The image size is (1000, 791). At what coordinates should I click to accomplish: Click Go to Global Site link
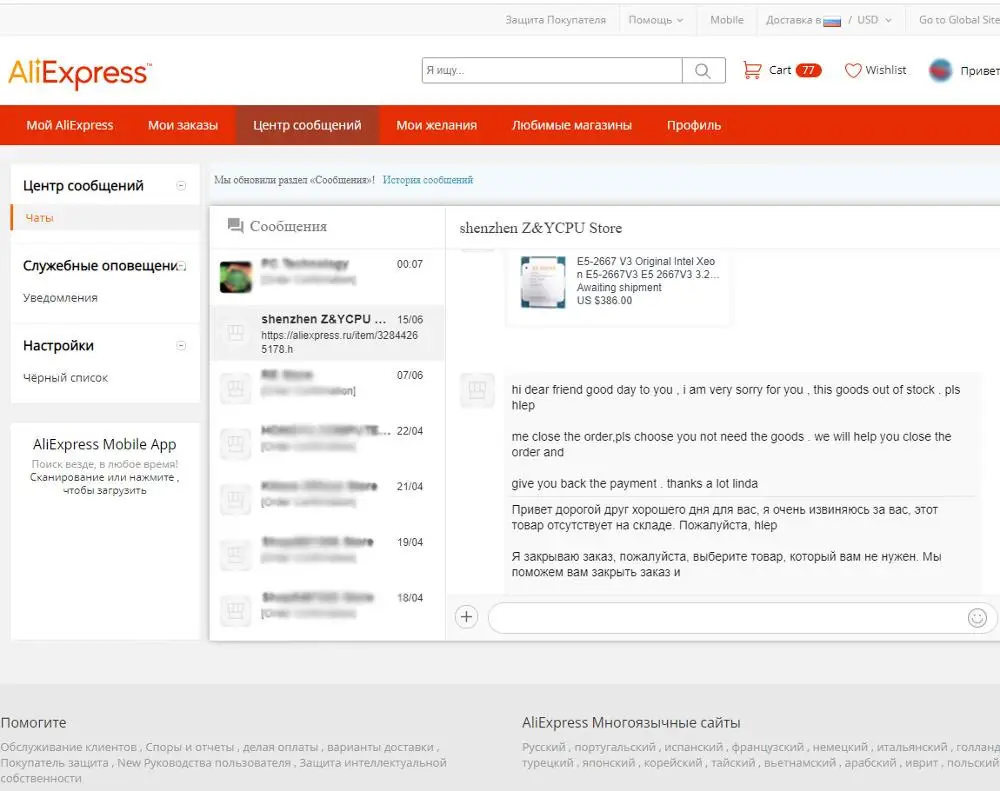[959, 20]
